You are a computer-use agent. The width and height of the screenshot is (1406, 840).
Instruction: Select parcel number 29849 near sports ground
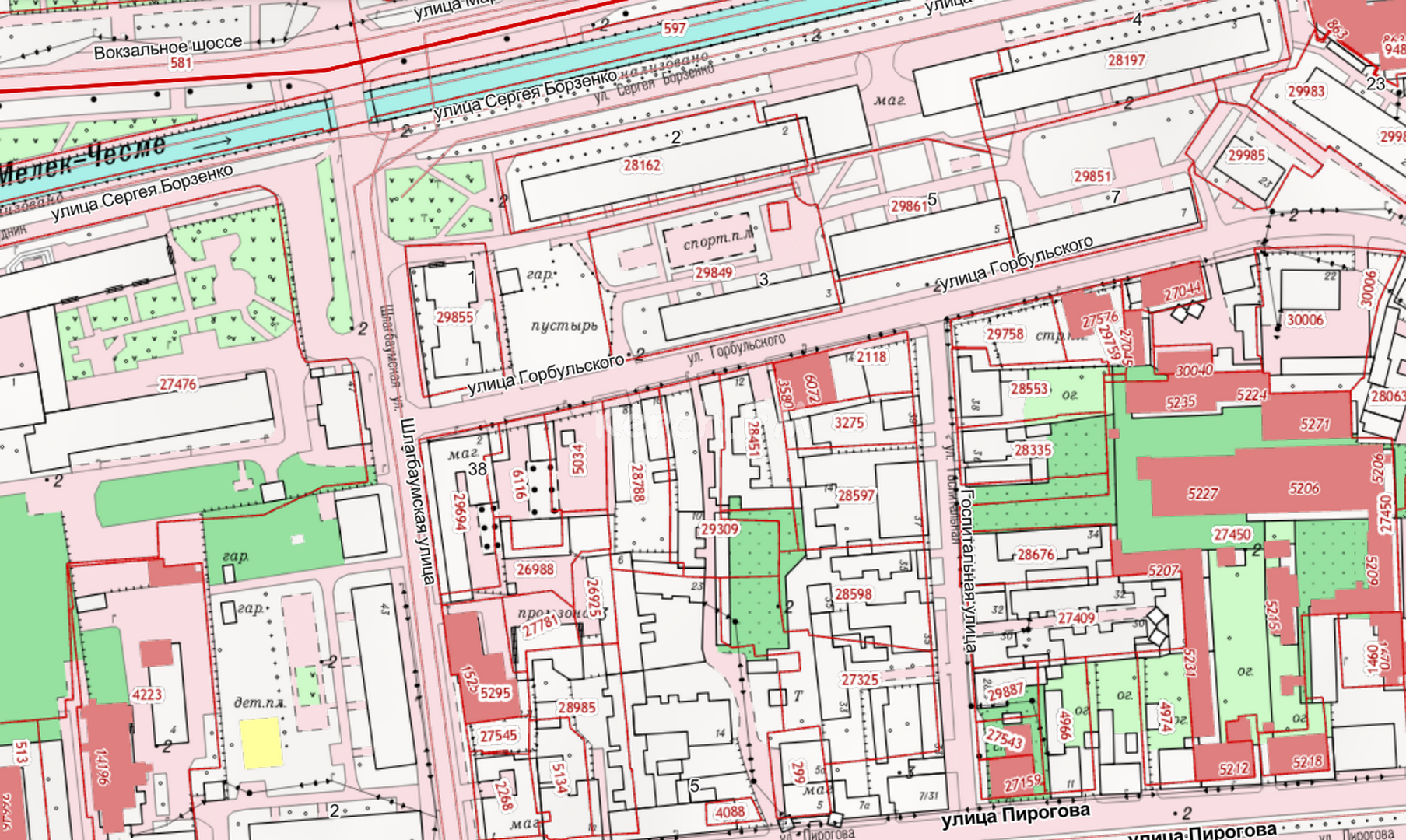[714, 272]
